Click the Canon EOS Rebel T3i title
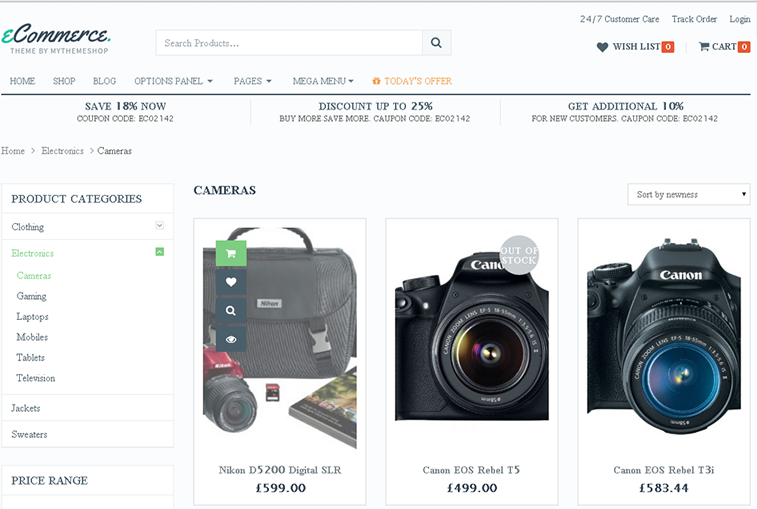757x509 pixels. 664,470
